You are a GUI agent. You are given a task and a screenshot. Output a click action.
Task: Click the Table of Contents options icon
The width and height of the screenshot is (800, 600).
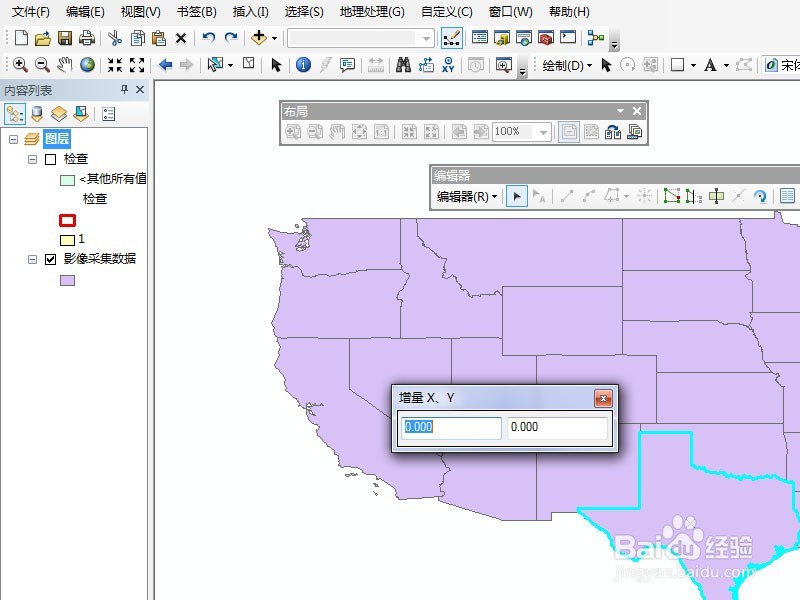tap(108, 114)
